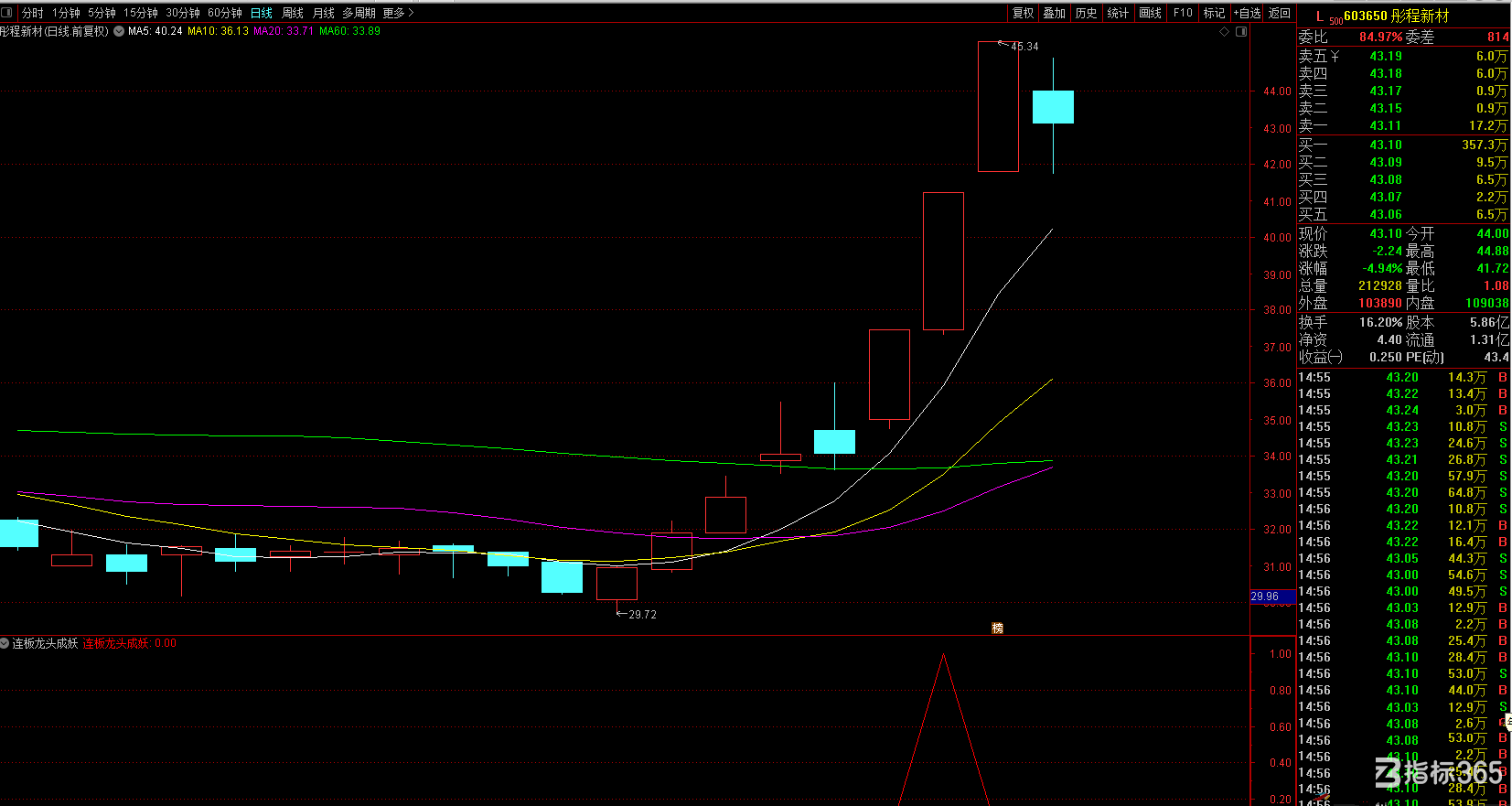Click the 返回 back button

1279,13
